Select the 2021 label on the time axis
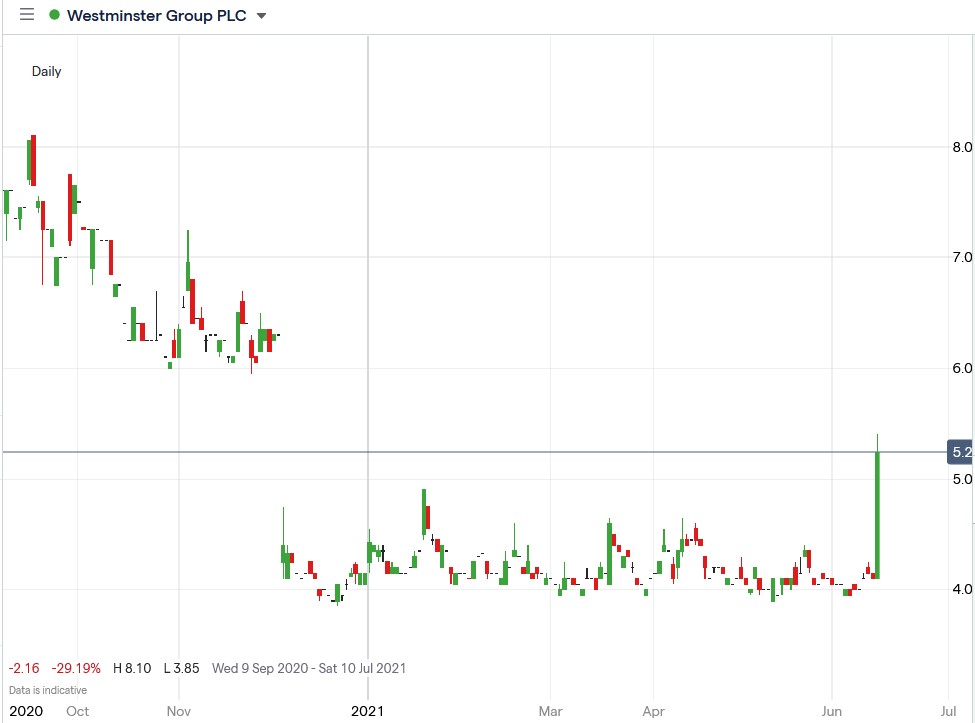 coord(368,712)
